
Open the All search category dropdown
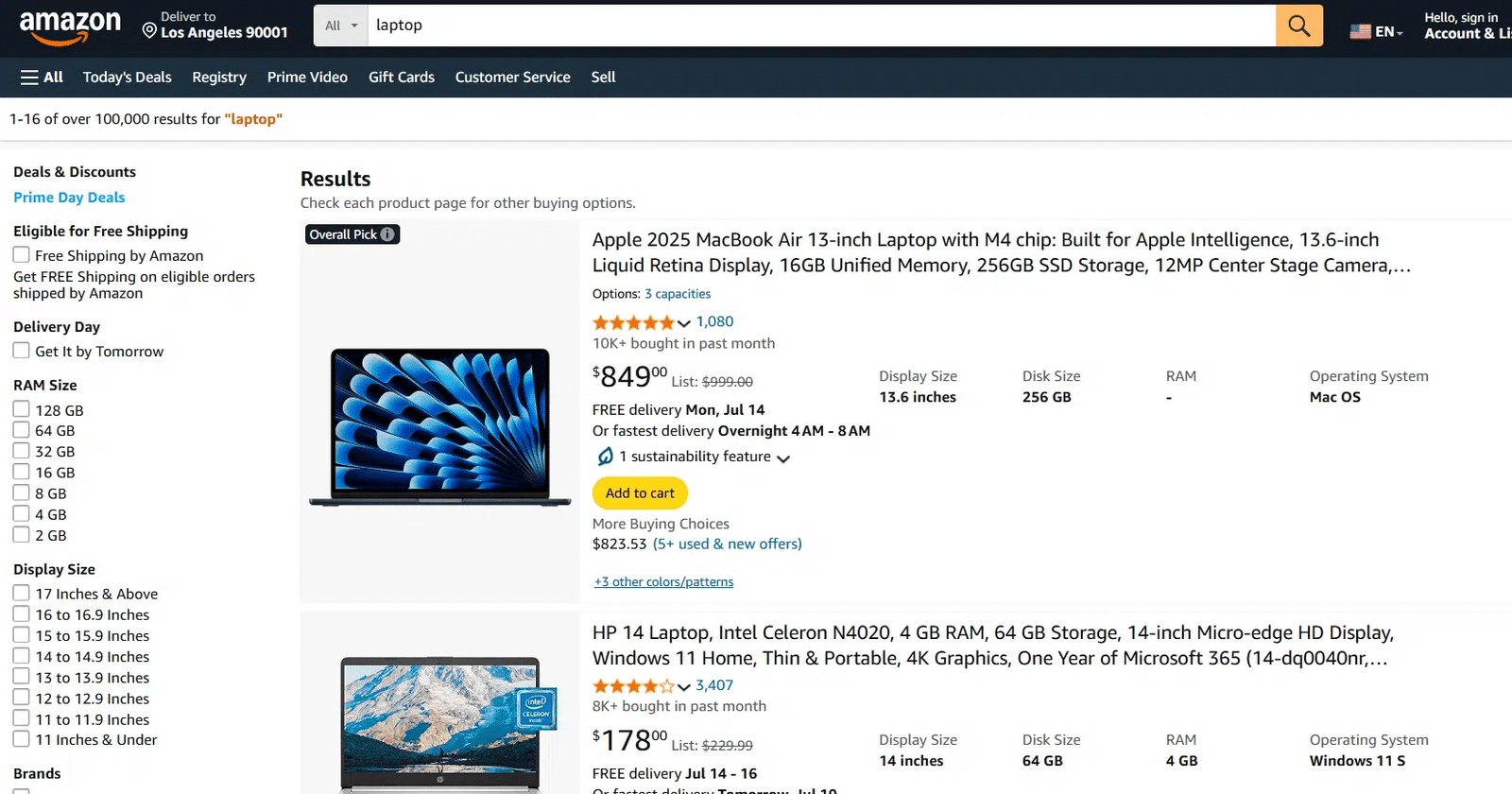tap(341, 26)
